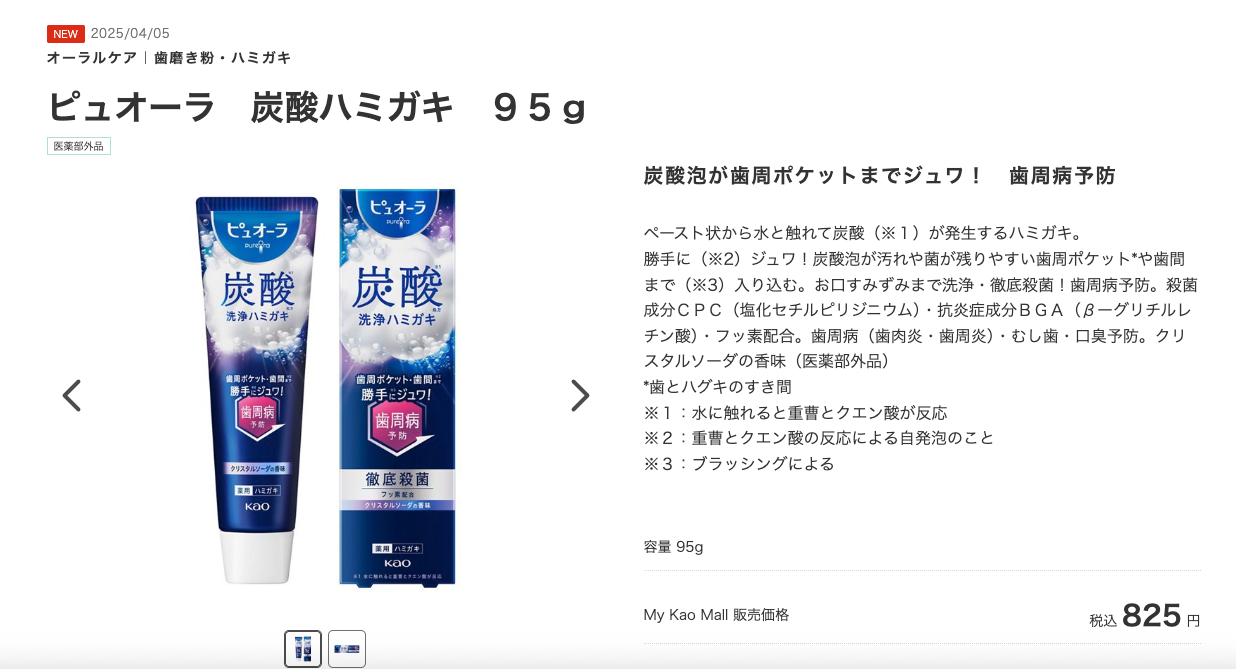Click the headline 炭酸泡が歯周ポケットまでジュワ!
The width and height of the screenshot is (1236, 669).
point(814,176)
